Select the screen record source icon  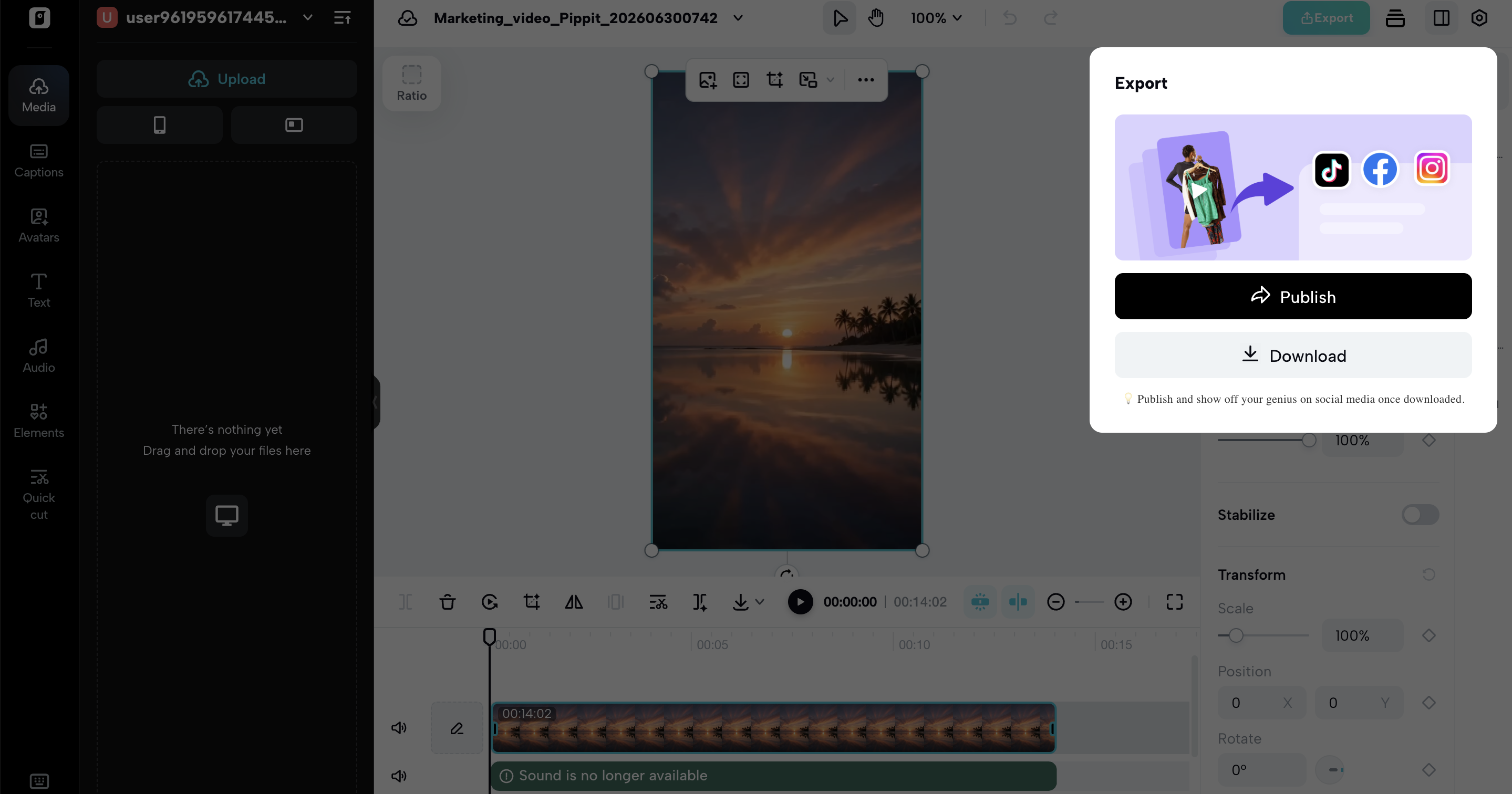294,125
